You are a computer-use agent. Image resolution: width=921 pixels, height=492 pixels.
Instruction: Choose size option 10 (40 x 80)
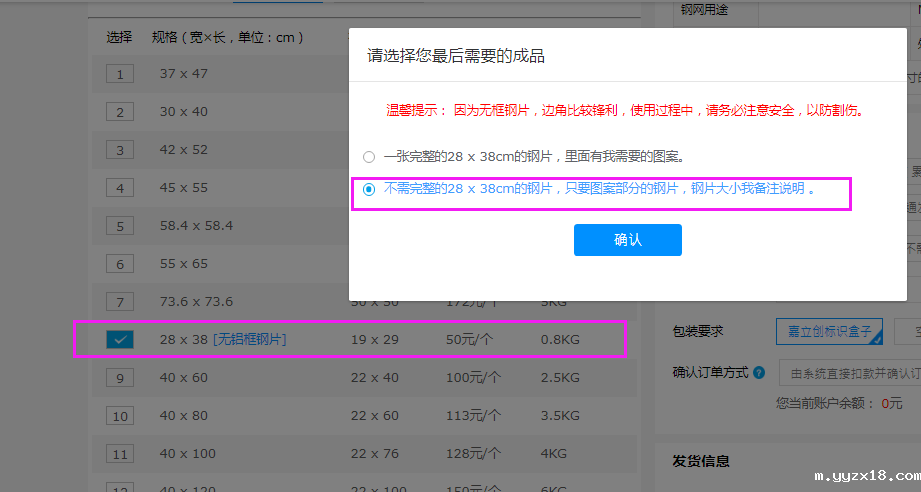coord(120,416)
